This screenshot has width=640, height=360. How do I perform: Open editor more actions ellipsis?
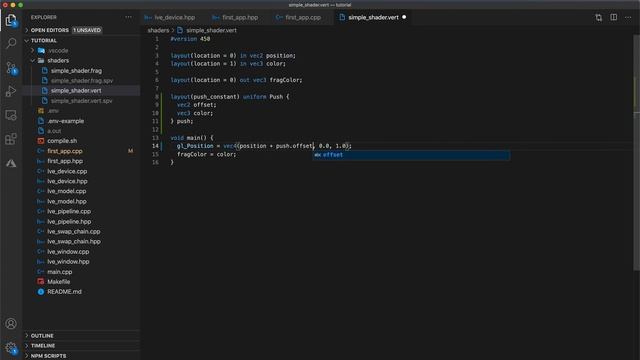coord(628,18)
